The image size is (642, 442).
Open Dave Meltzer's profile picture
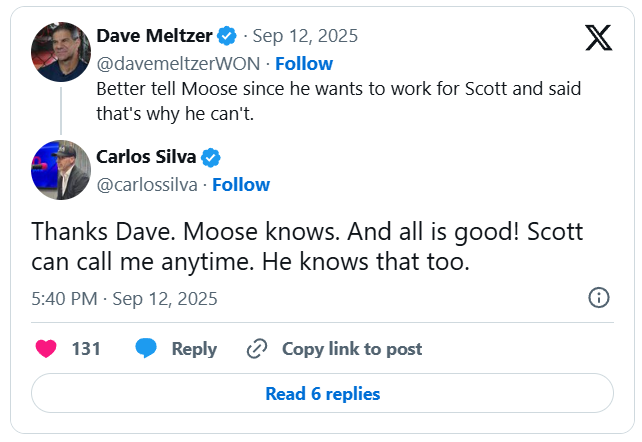pos(60,50)
